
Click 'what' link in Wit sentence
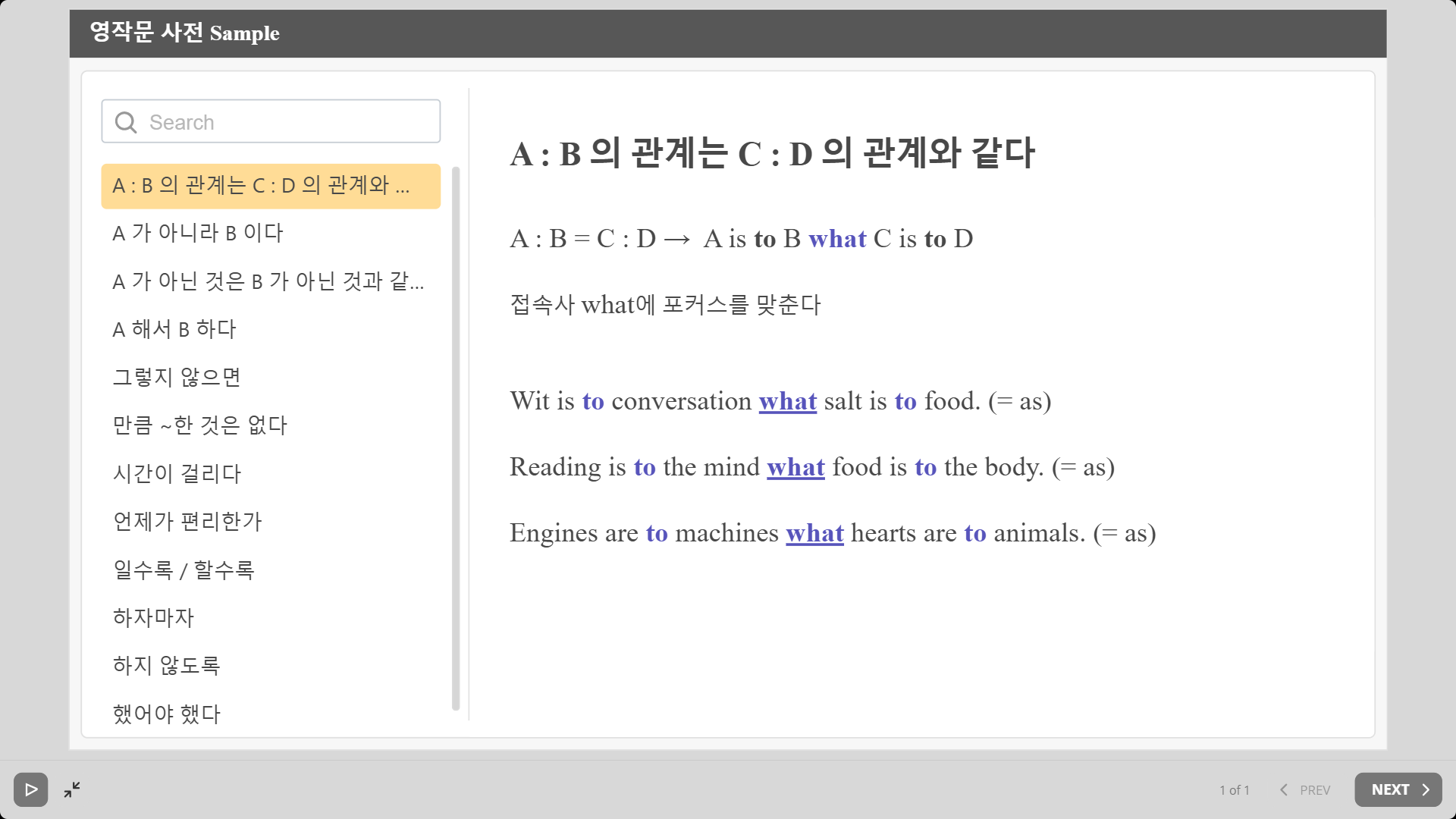tap(787, 401)
